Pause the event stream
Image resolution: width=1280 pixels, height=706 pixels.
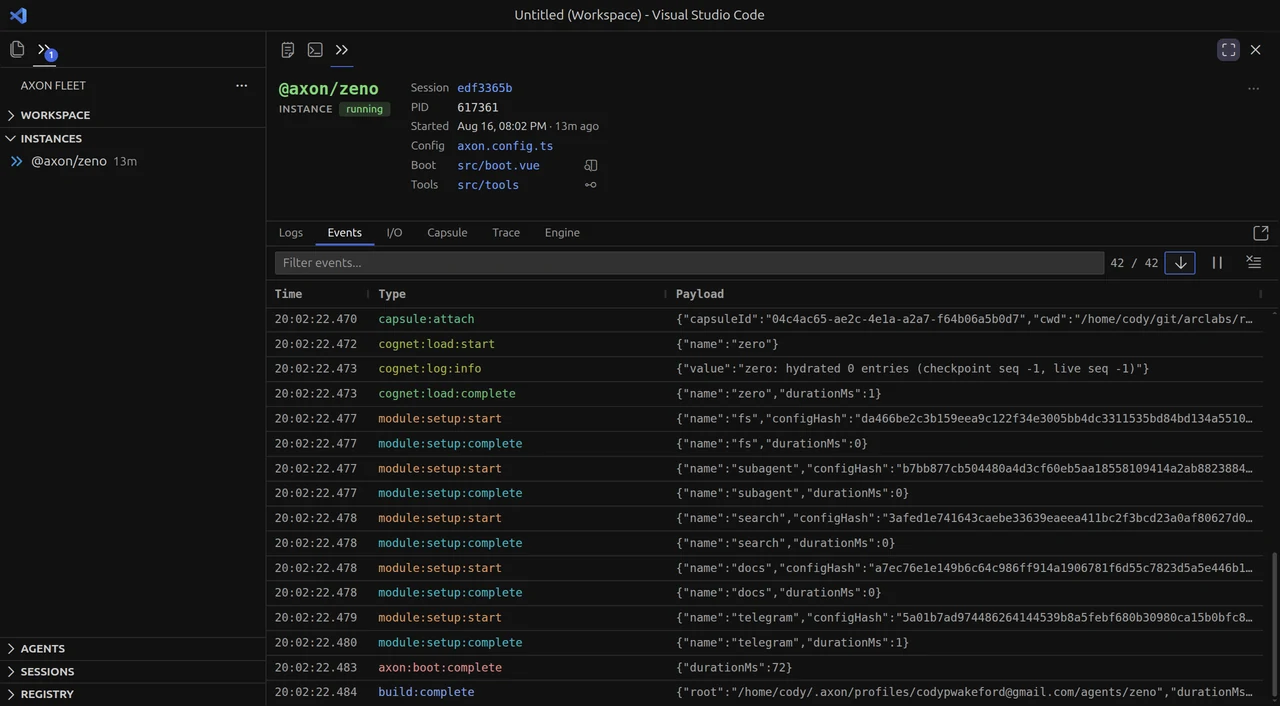click(x=1217, y=262)
